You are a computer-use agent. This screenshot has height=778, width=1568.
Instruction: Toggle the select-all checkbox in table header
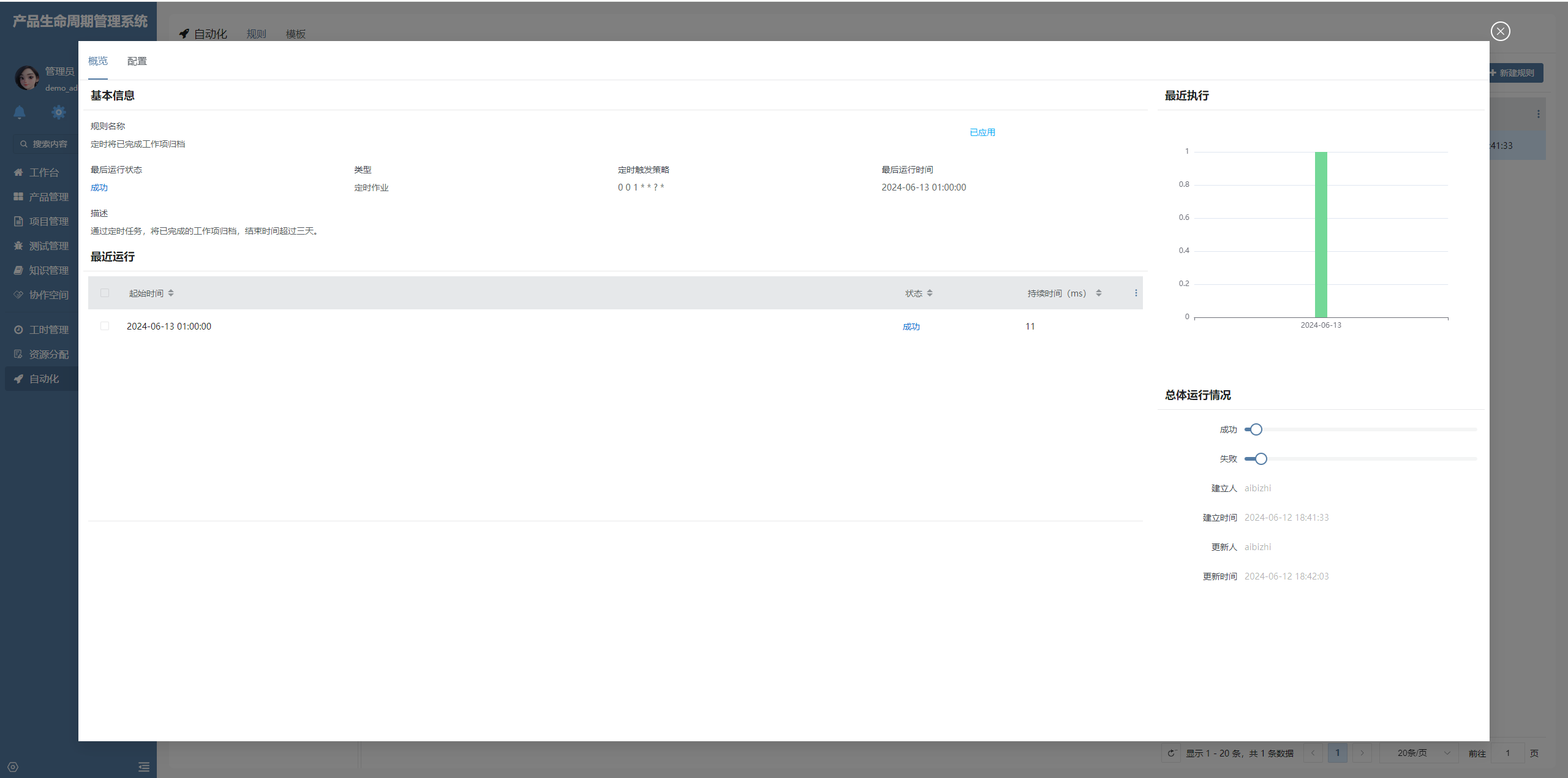click(105, 293)
